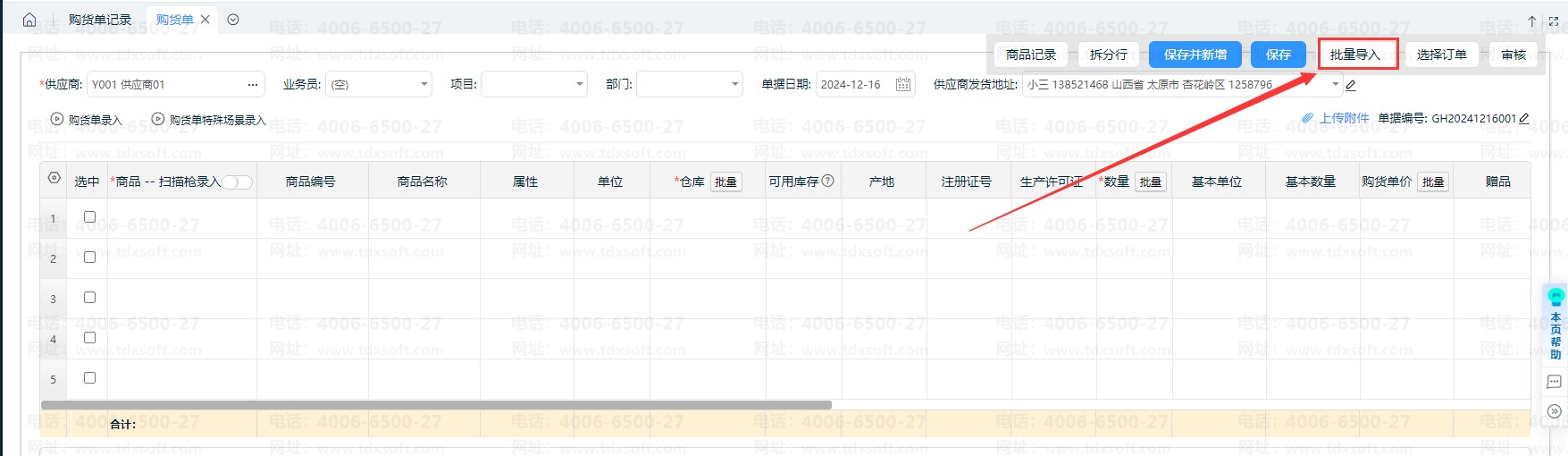Open the 本页帮助 robot helper
The image size is (1568, 456).
coord(1556,323)
